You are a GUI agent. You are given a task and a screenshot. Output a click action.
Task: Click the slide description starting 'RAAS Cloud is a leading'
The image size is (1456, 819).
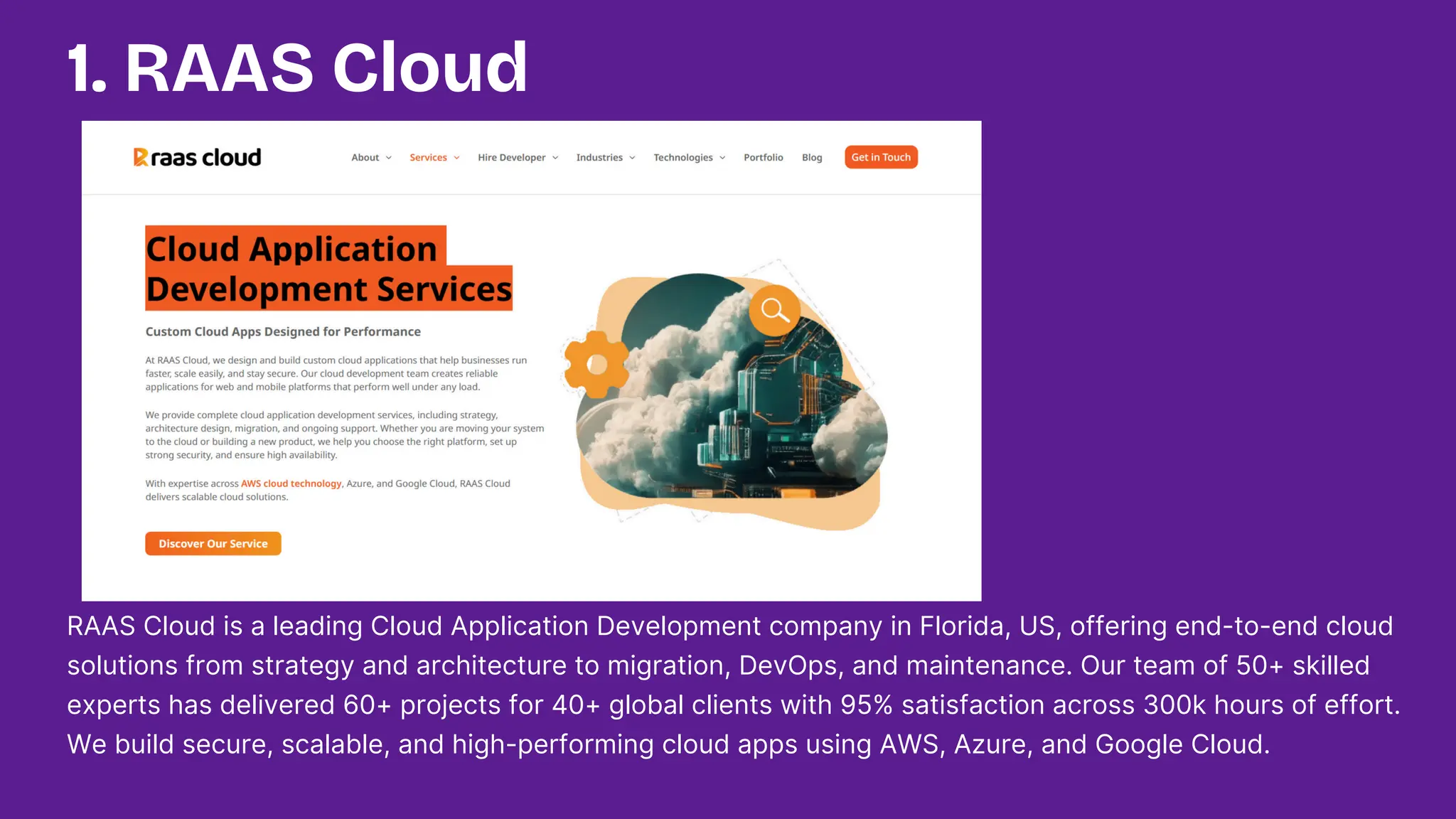coord(733,685)
